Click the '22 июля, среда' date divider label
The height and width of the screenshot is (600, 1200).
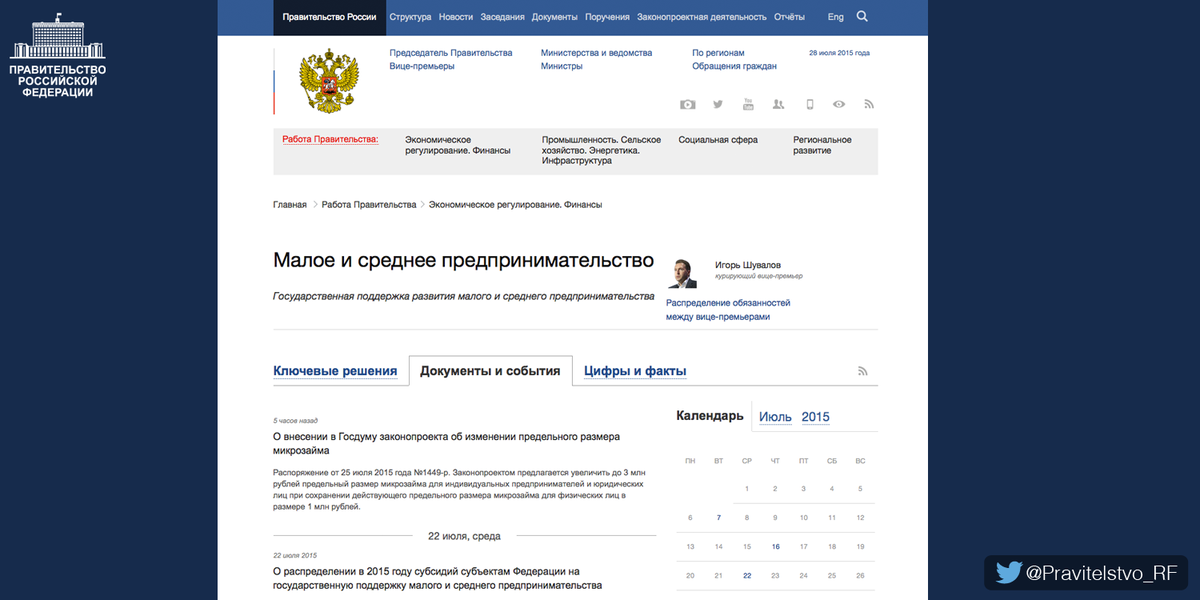click(464, 536)
